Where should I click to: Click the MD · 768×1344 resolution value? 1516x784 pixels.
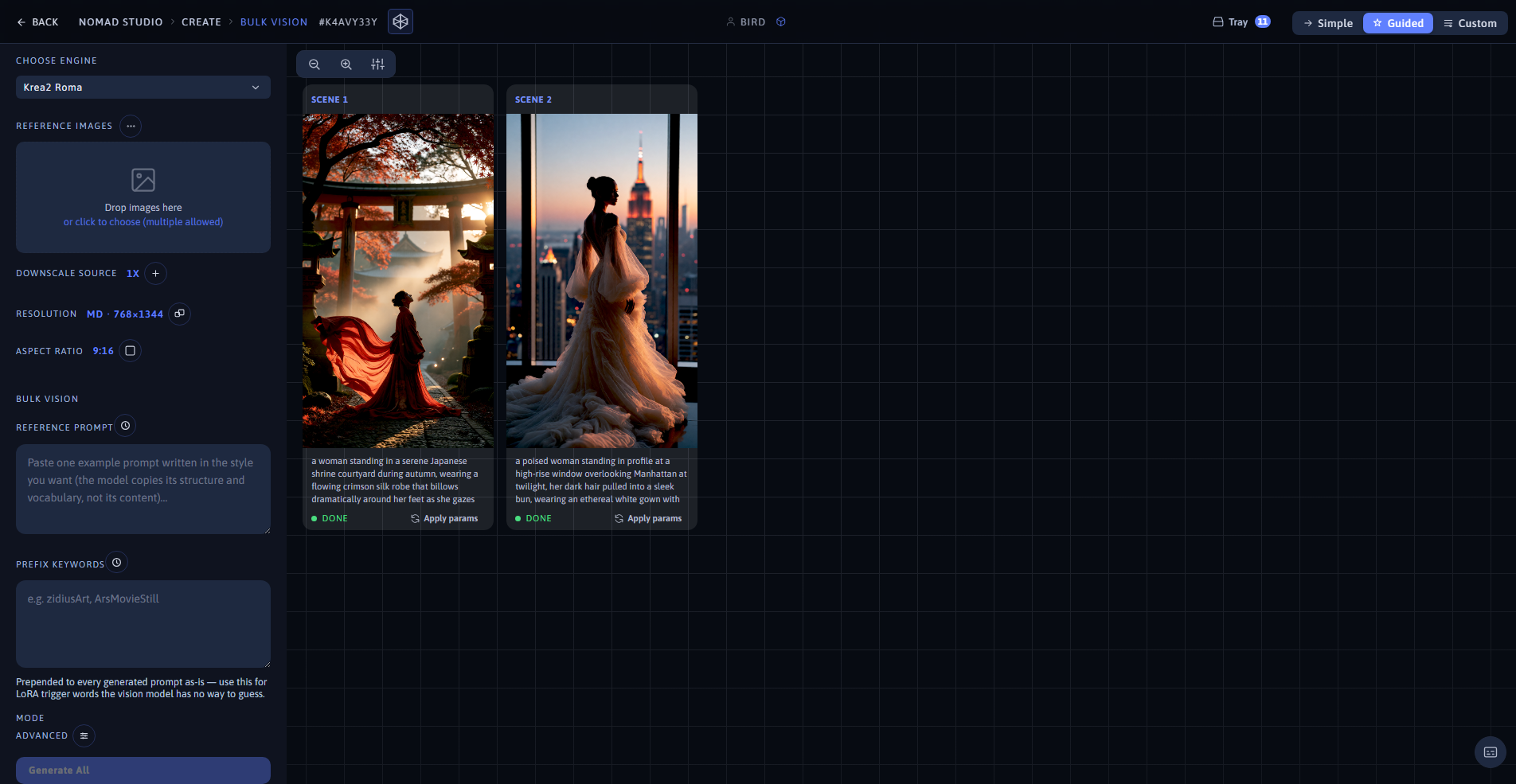125,314
